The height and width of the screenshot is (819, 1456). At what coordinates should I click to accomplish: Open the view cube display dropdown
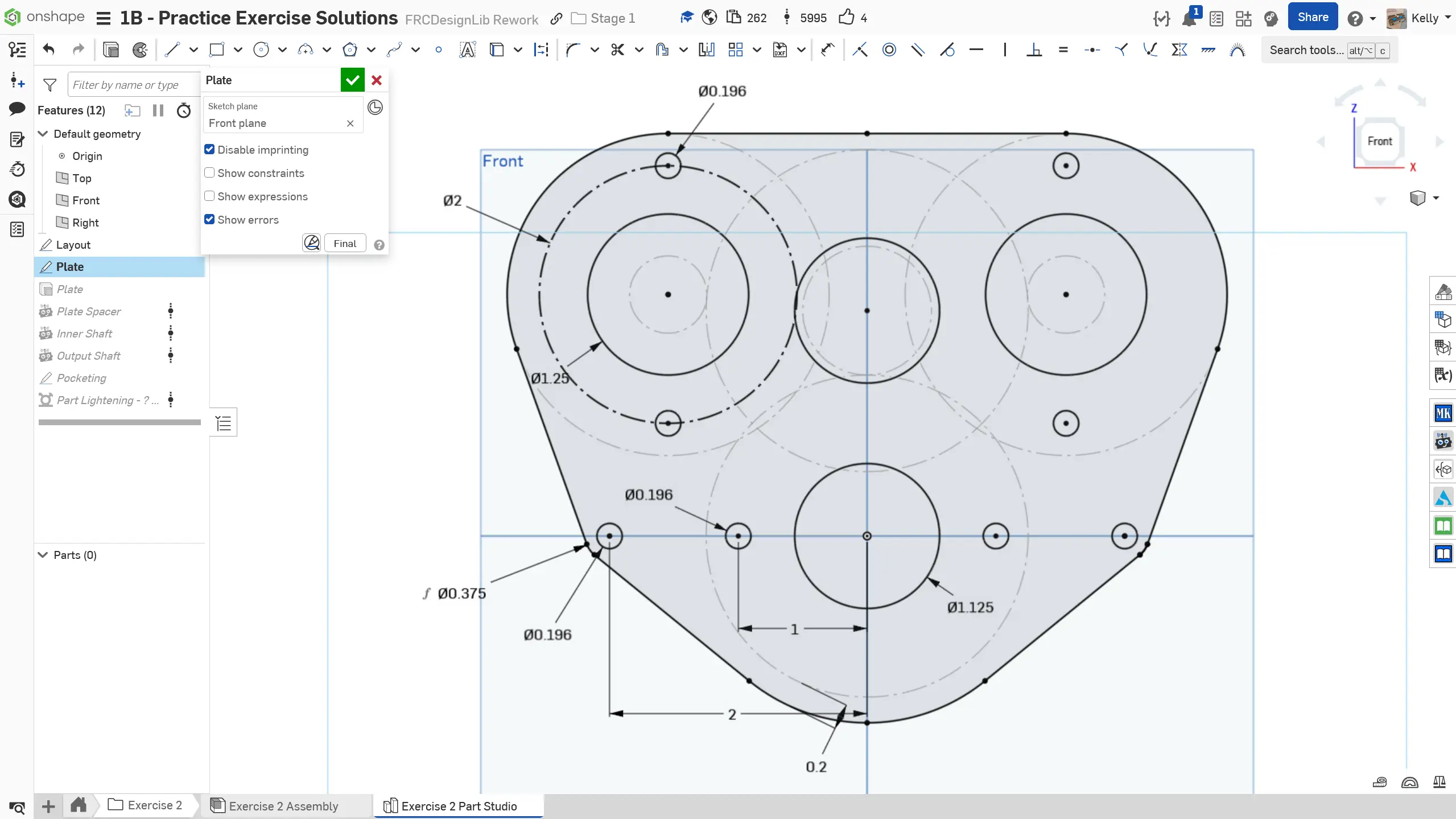tap(1436, 198)
